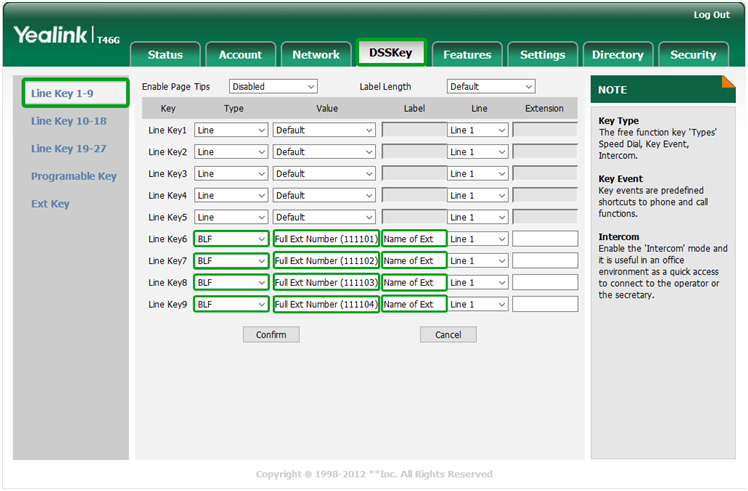Open the Status tab
Screen dimensions: 748x491
[165, 55]
